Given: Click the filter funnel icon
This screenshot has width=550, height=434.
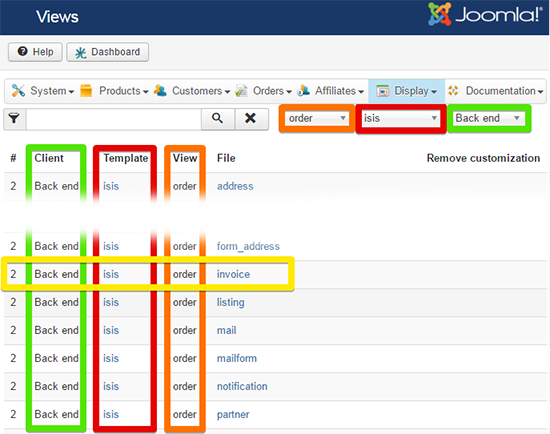Looking at the screenshot, I should click(14, 119).
